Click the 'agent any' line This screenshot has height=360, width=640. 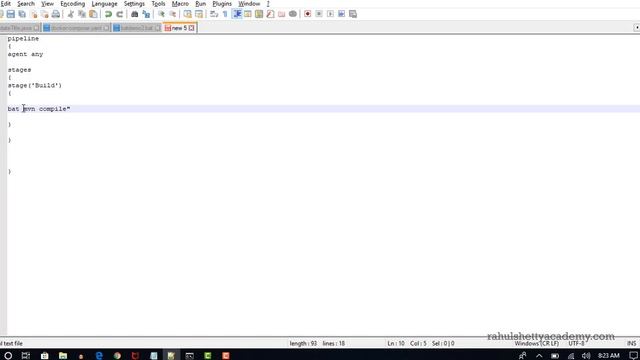click(x=25, y=54)
